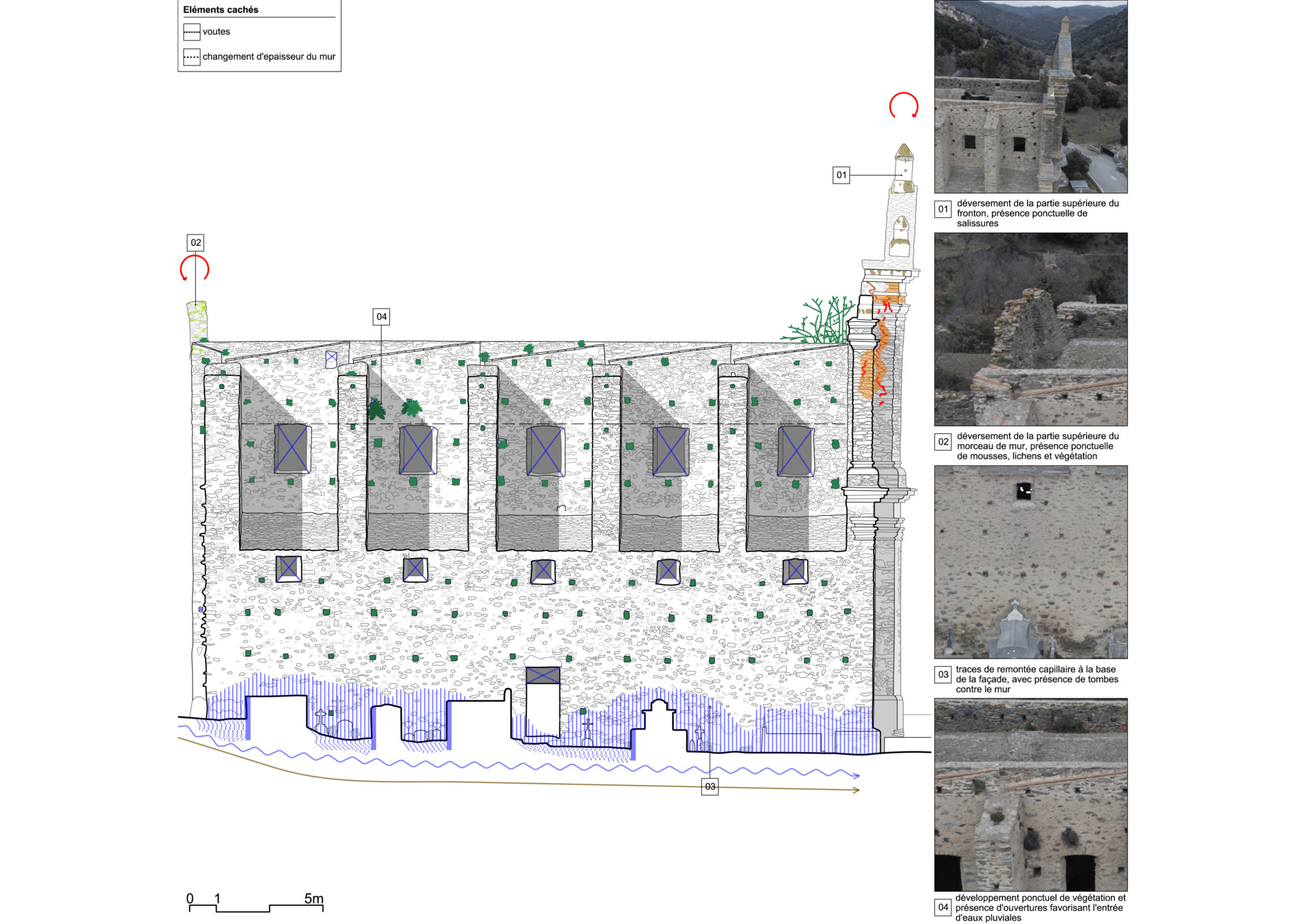Open the photo showing the facade with tomb

[x=1030, y=562]
